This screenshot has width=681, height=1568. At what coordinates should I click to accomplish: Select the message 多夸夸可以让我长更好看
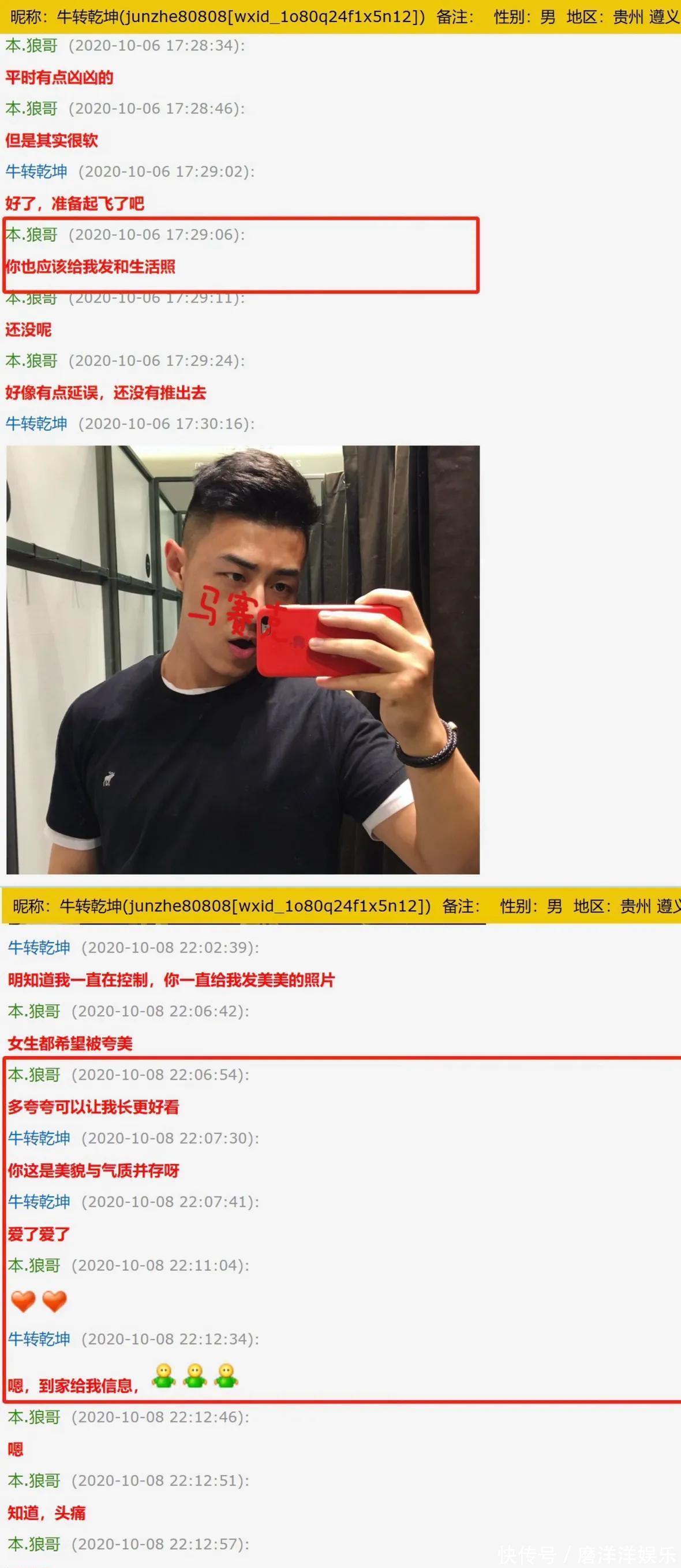pos(93,1107)
